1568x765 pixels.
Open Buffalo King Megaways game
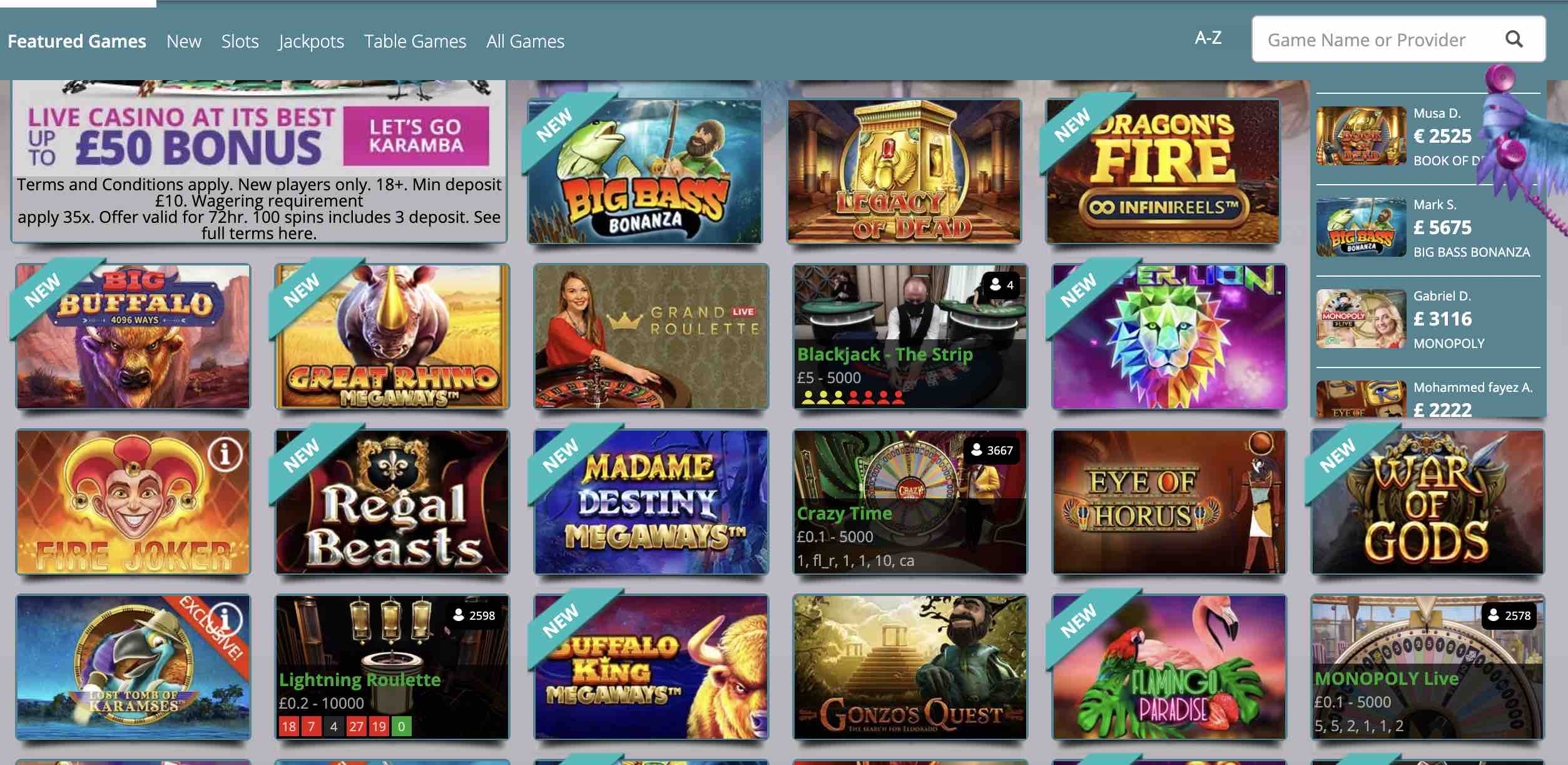tap(651, 667)
